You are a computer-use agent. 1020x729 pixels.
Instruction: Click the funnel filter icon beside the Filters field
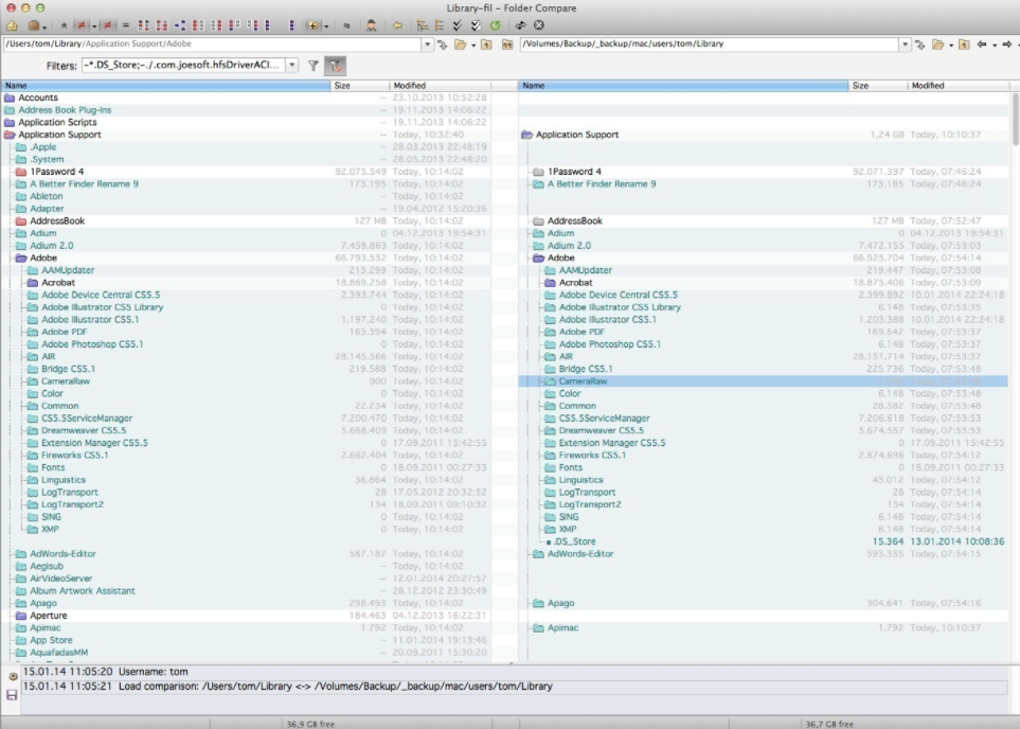tap(312, 64)
